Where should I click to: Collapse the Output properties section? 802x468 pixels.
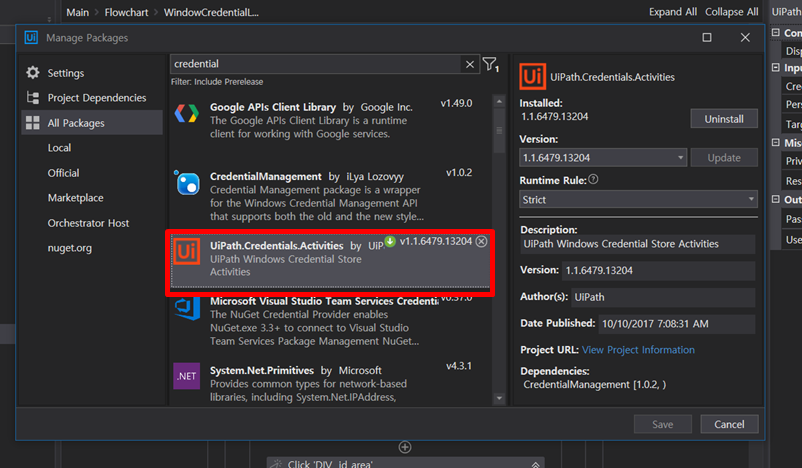click(x=776, y=199)
